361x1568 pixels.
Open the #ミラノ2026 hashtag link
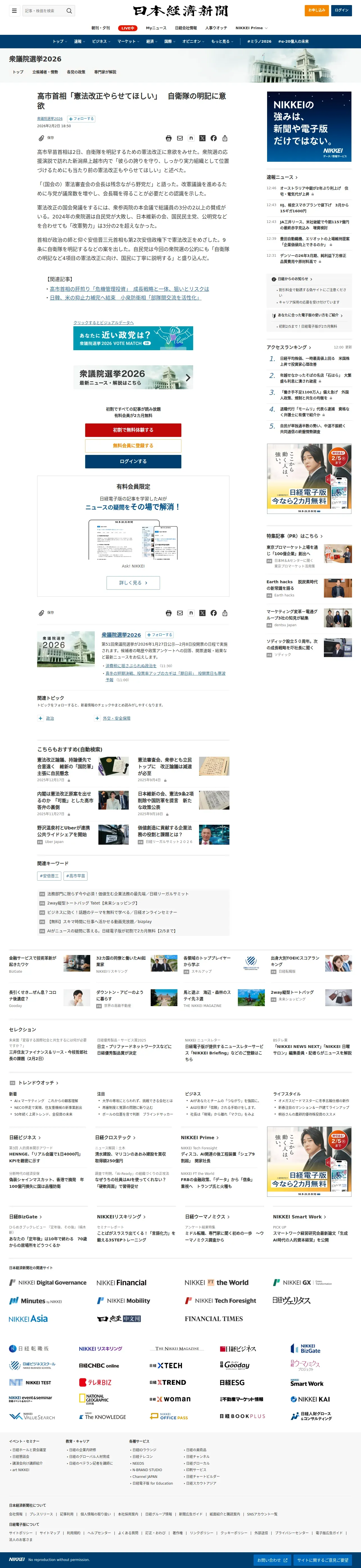(x=259, y=41)
